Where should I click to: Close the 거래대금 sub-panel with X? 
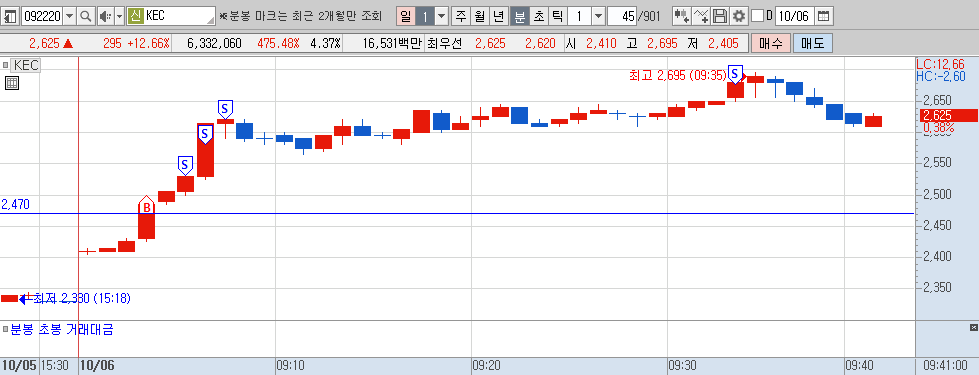pyautogui.click(x=973, y=328)
